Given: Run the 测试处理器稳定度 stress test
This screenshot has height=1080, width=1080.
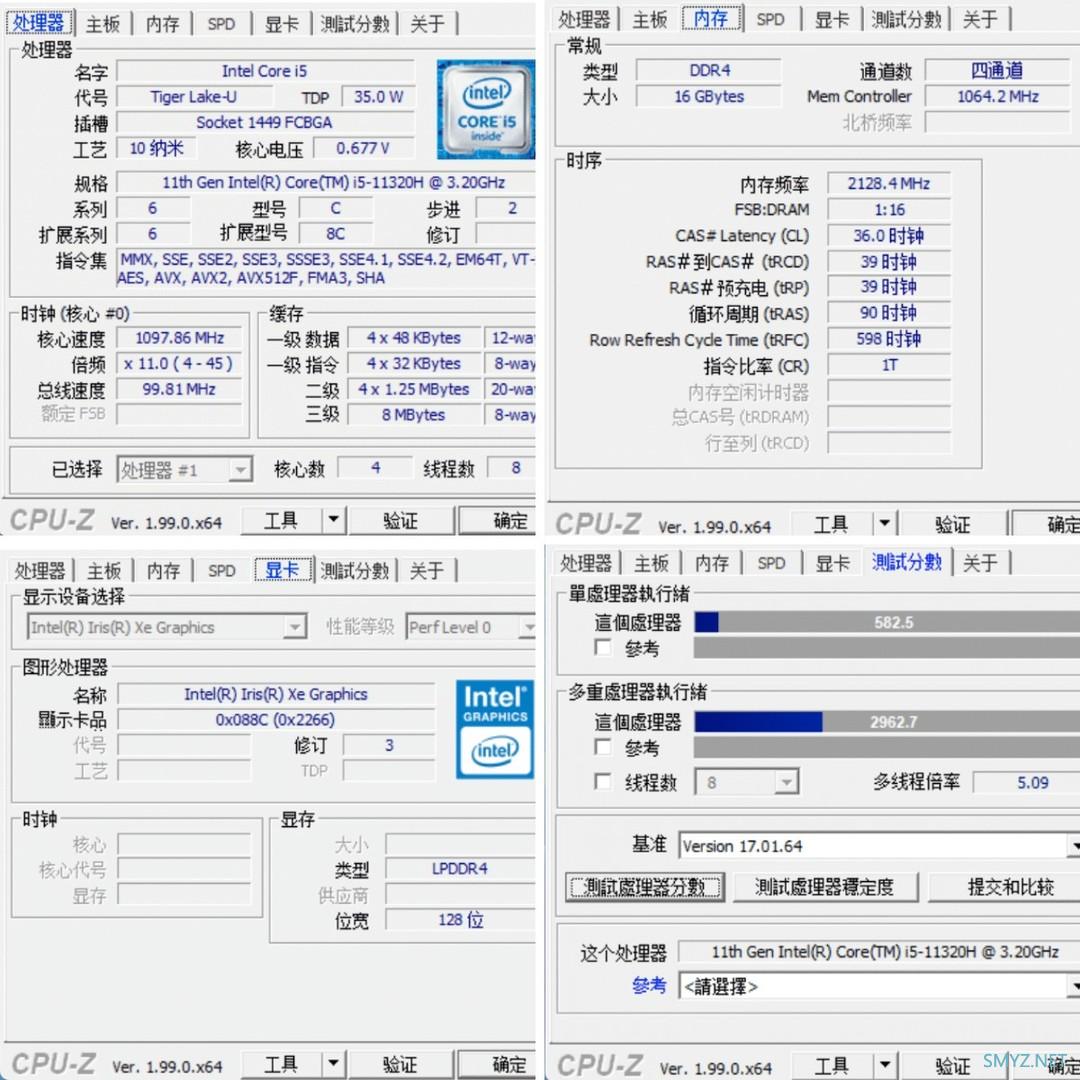Looking at the screenshot, I should [x=826, y=887].
